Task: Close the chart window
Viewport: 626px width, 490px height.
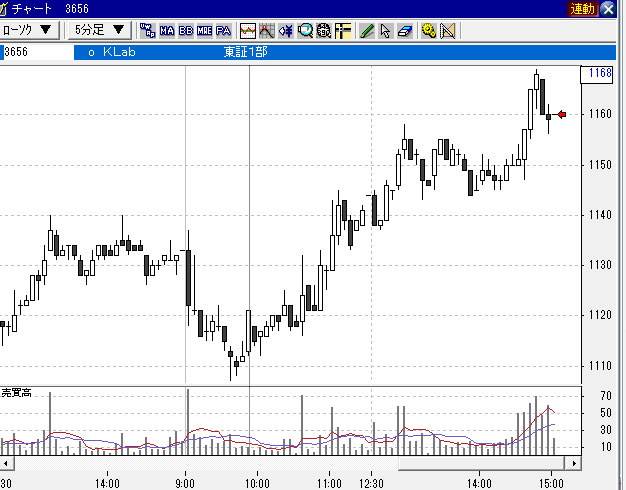Action: 608,9
